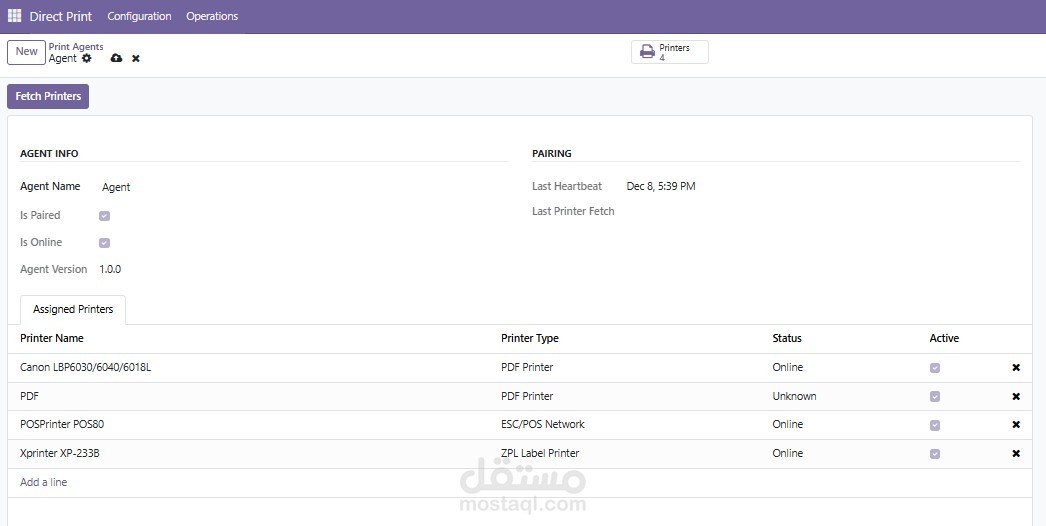Click the New button

tap(27, 51)
